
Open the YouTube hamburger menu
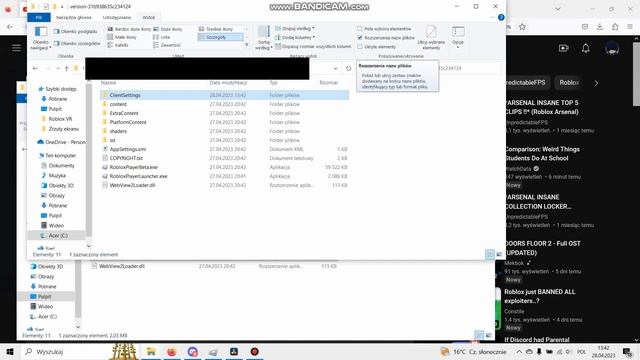(16, 48)
